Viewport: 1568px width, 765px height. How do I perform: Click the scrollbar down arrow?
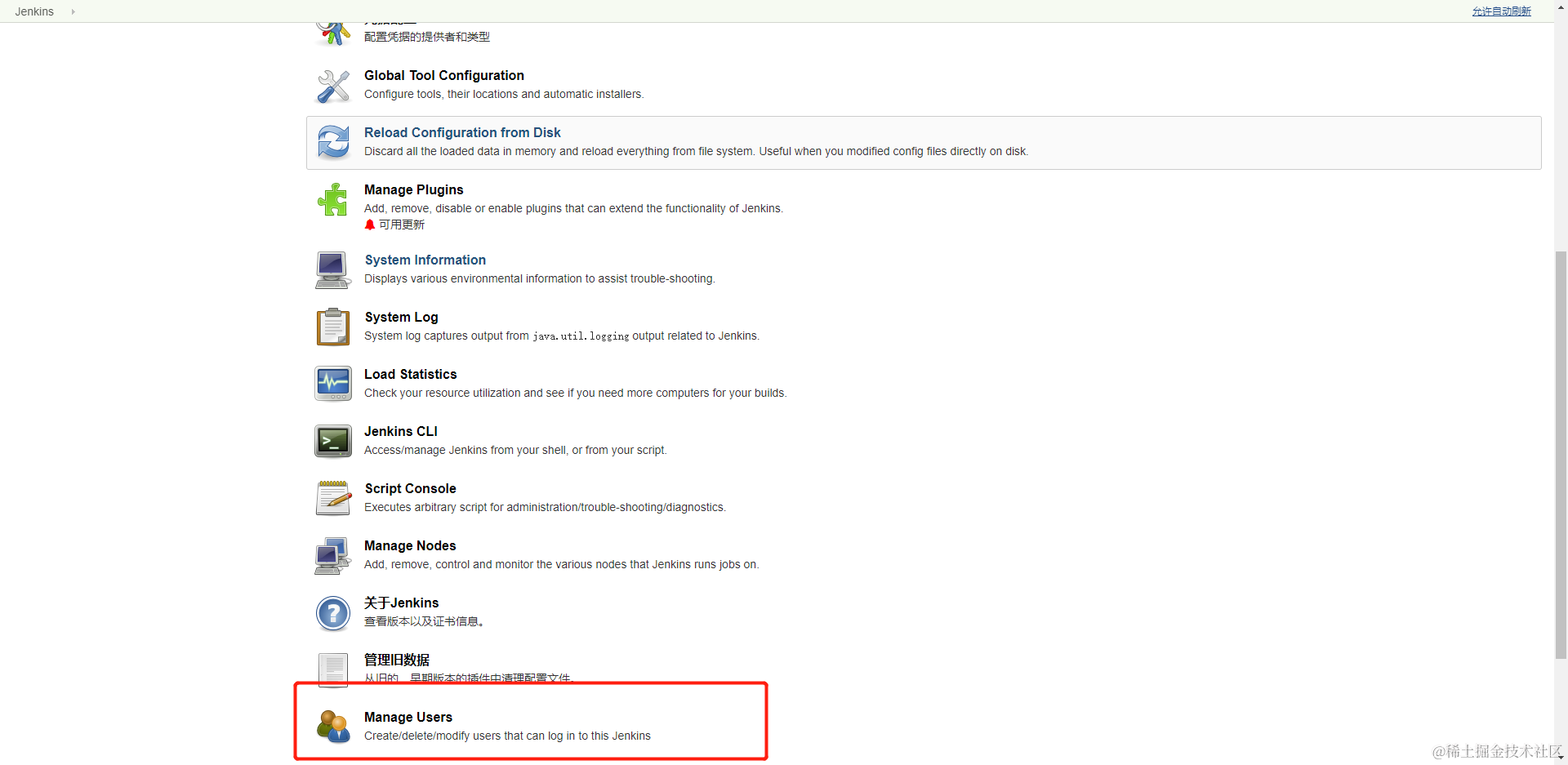(x=1561, y=758)
